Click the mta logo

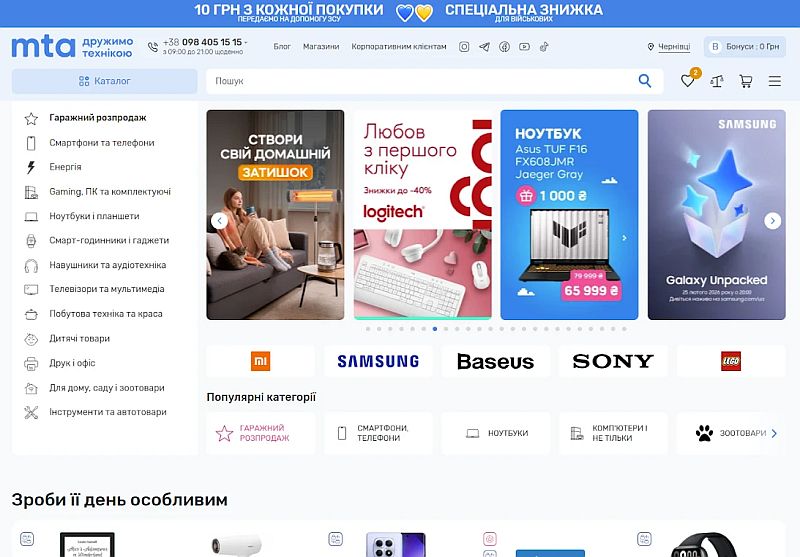(43, 46)
